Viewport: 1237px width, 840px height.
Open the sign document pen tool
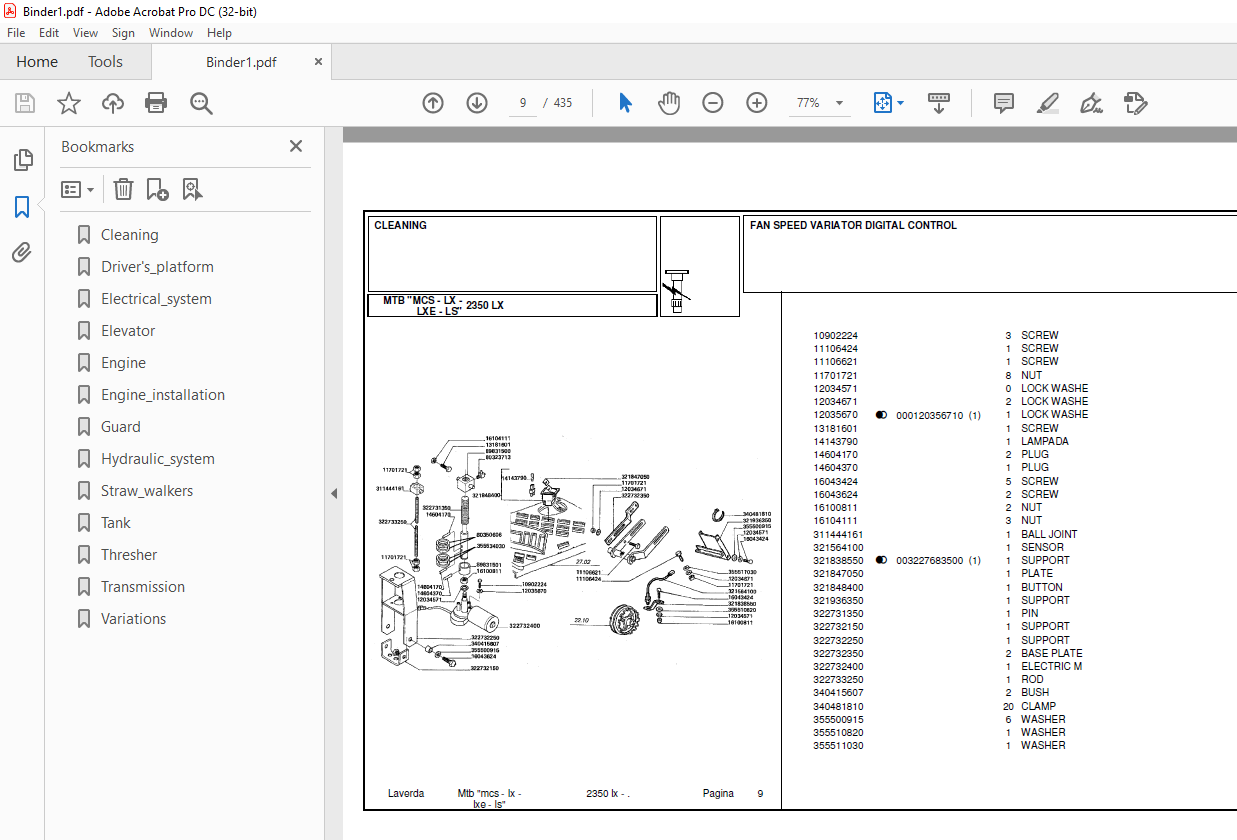coord(1091,103)
